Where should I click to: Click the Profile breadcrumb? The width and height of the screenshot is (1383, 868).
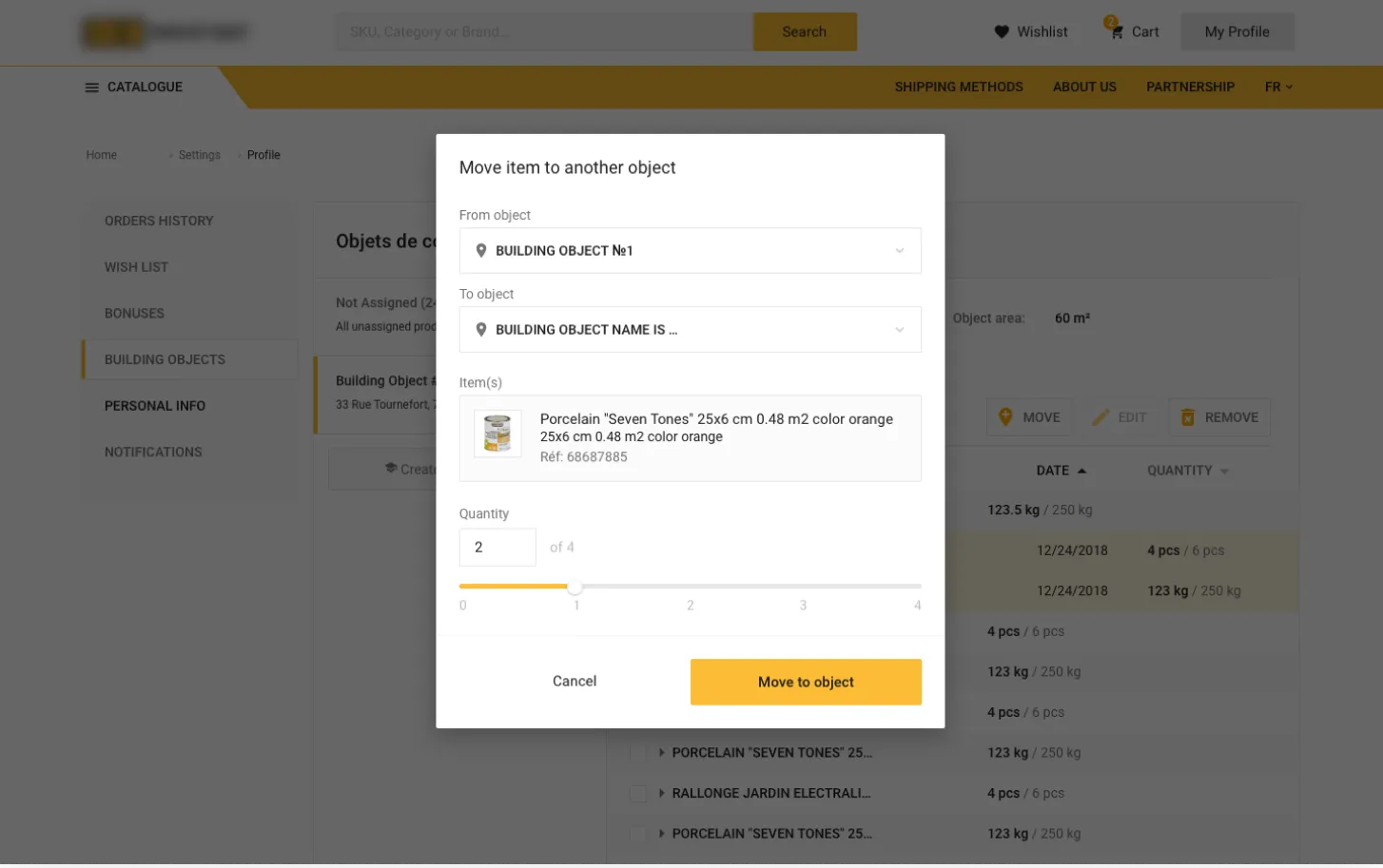(263, 155)
